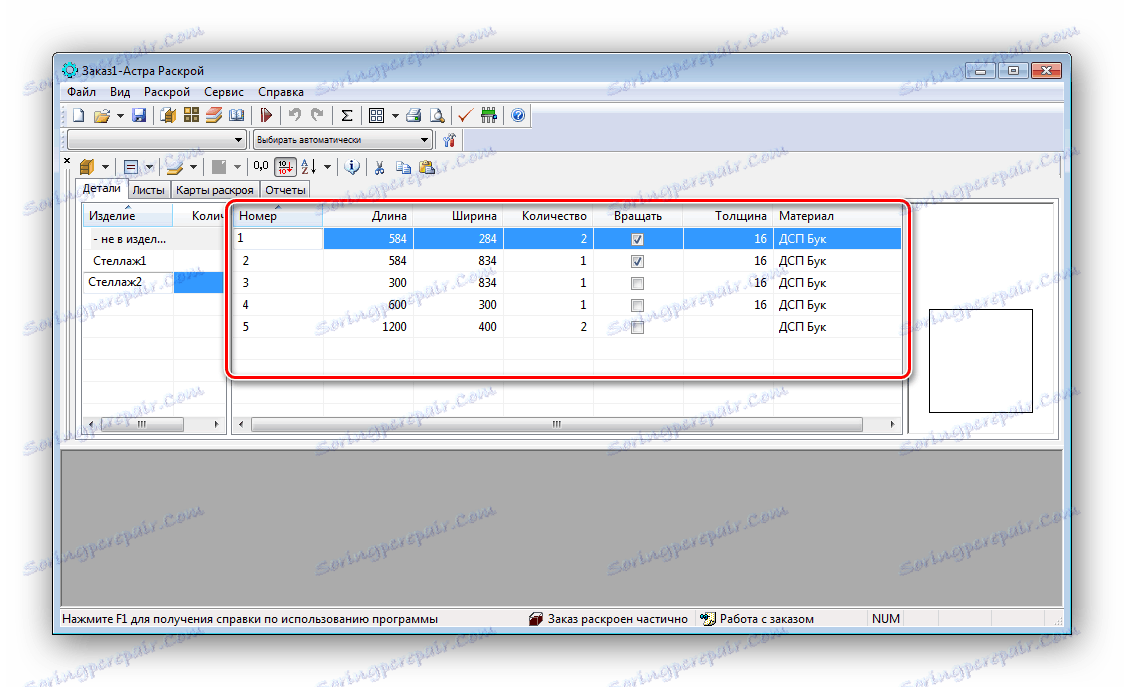The image size is (1124, 687).
Task: Open an existing order file
Action: click(x=102, y=115)
